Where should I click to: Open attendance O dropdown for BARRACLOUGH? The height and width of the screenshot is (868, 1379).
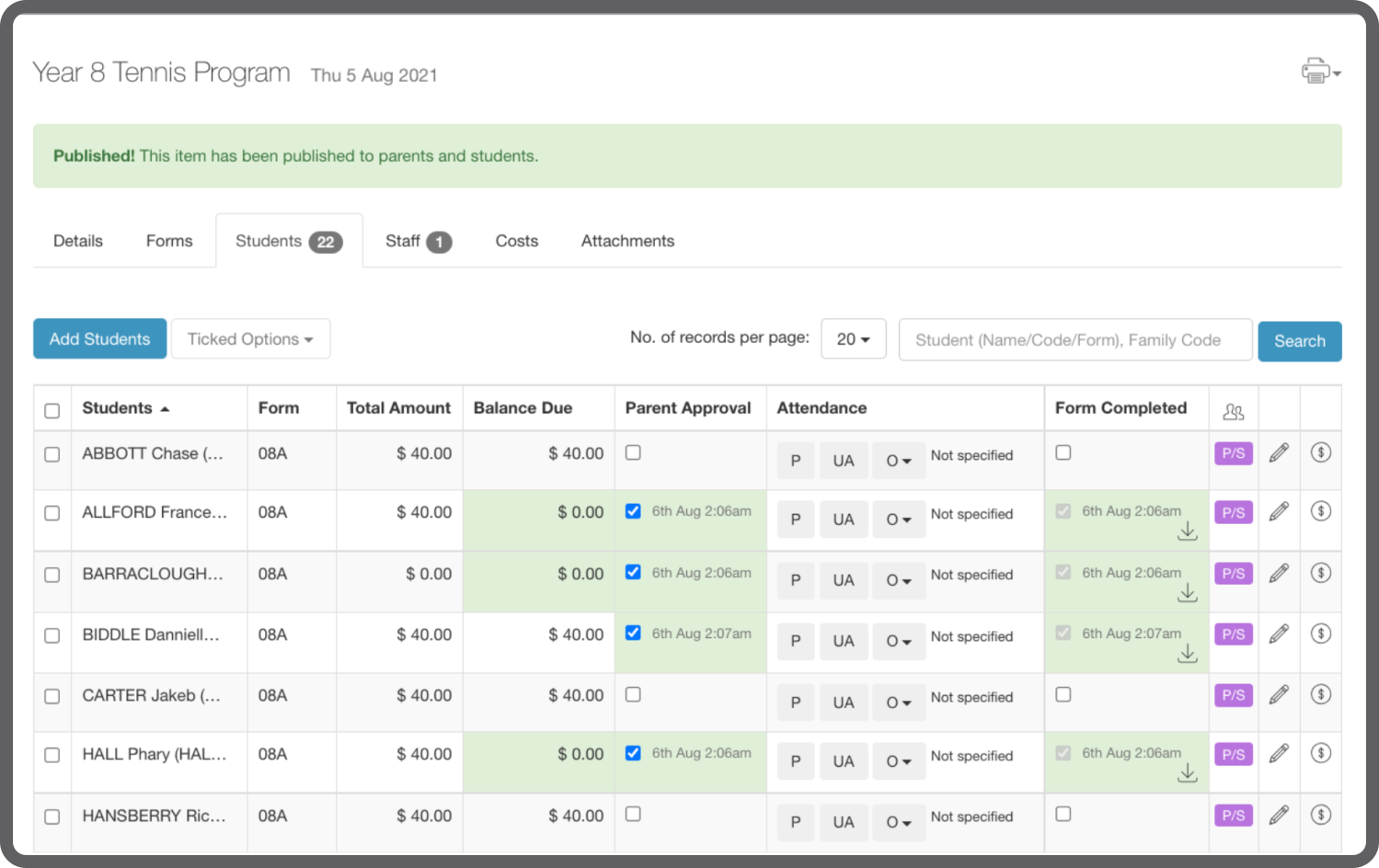click(x=899, y=580)
